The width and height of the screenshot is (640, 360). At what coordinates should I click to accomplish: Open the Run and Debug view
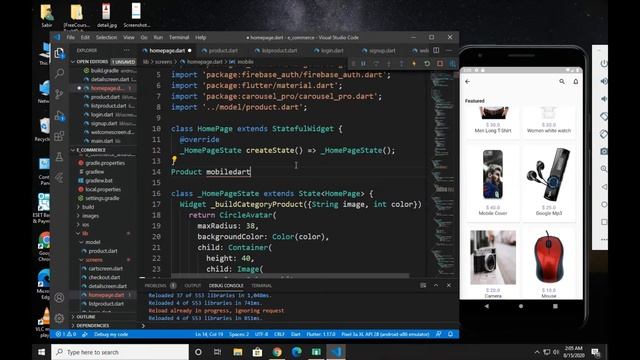[x=59, y=116]
